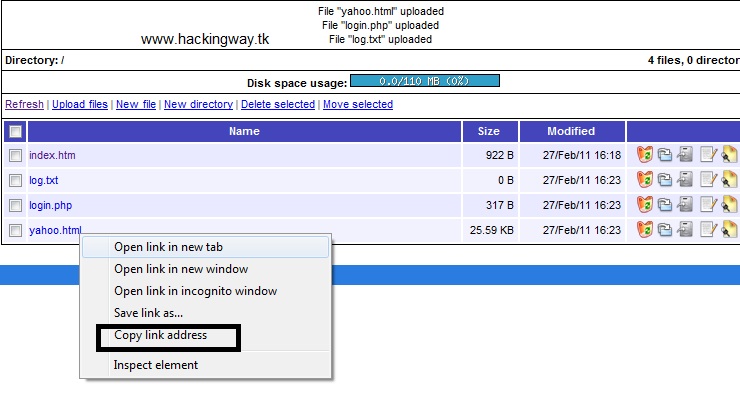740x400 pixels.
Task: Click the permissions key icon for index.htm
Action: [729, 154]
